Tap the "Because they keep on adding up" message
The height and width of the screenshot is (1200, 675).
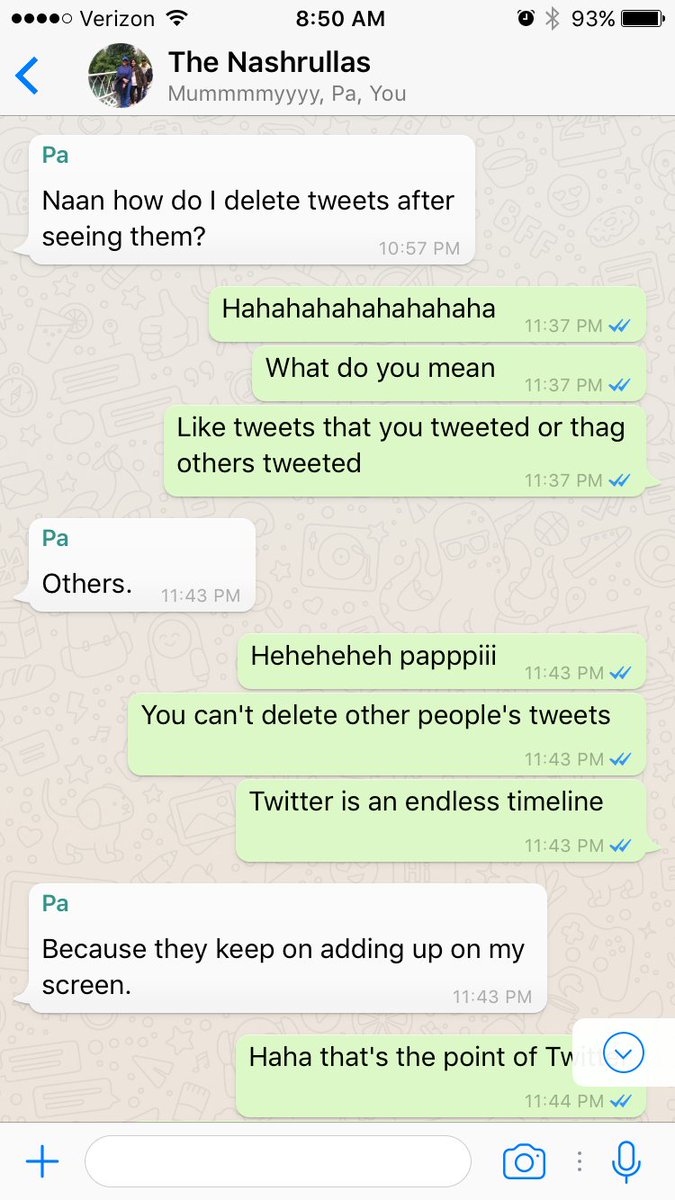tap(288, 948)
